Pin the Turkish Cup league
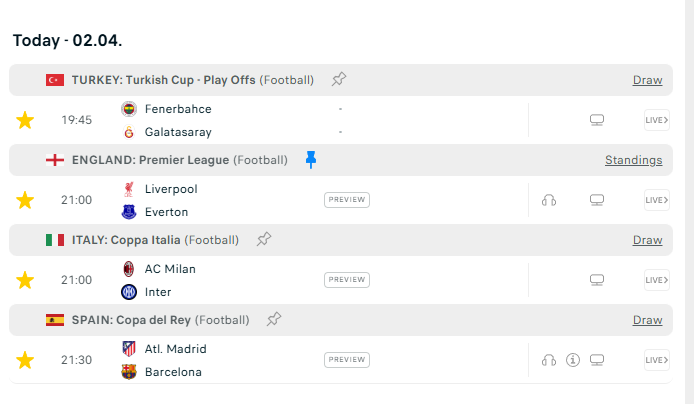 tap(339, 79)
